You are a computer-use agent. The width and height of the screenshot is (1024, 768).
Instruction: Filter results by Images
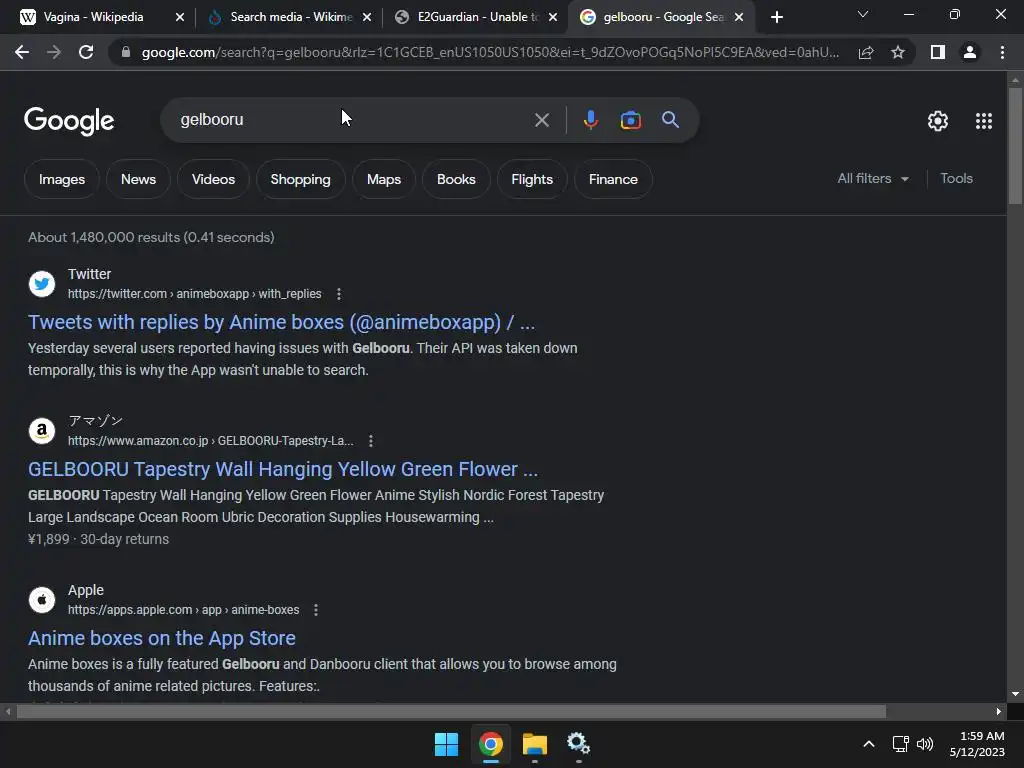pos(61,179)
